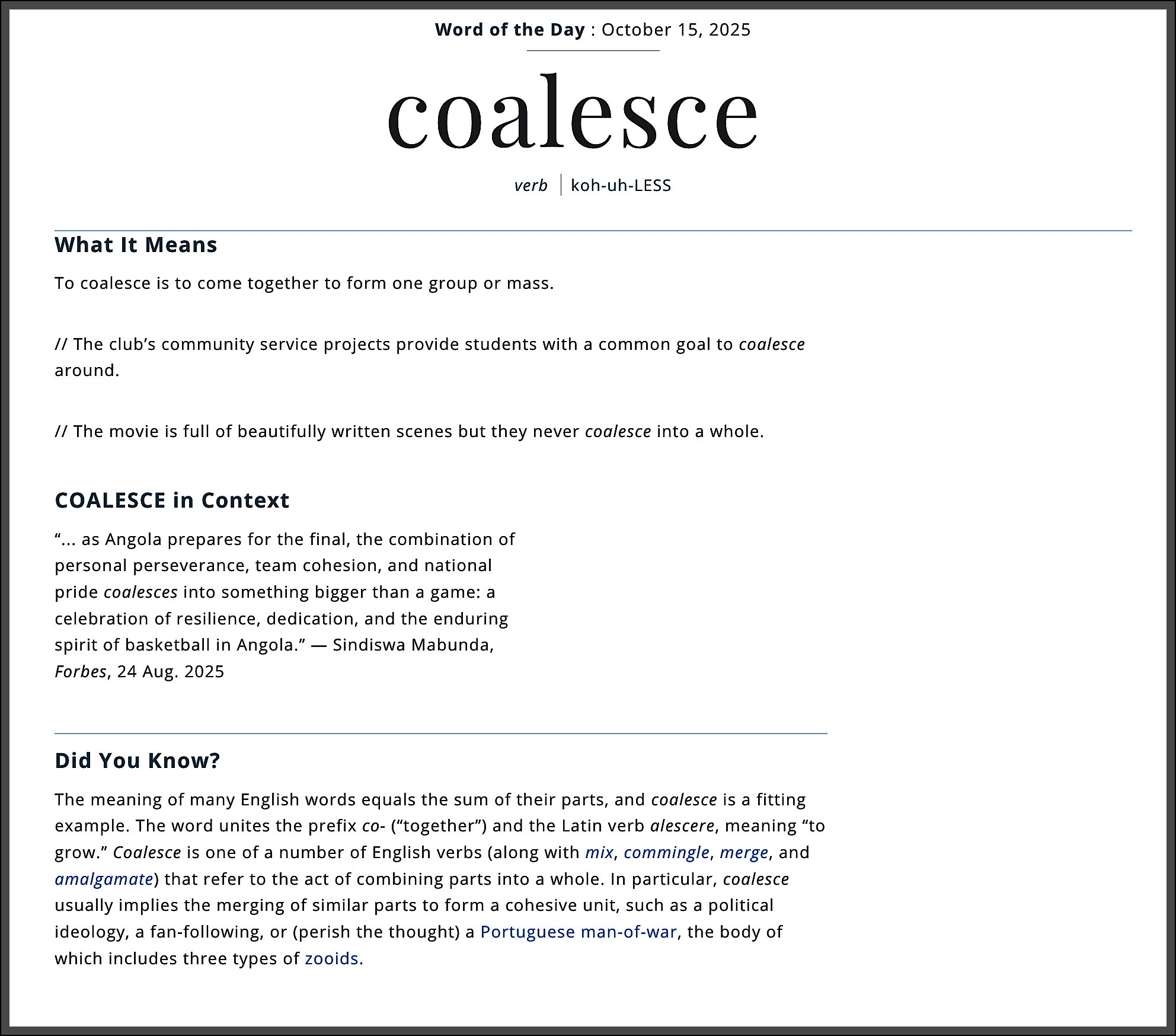Click the 'Did You Know?' heading
Screen dimensions: 1176x1036
[138, 761]
